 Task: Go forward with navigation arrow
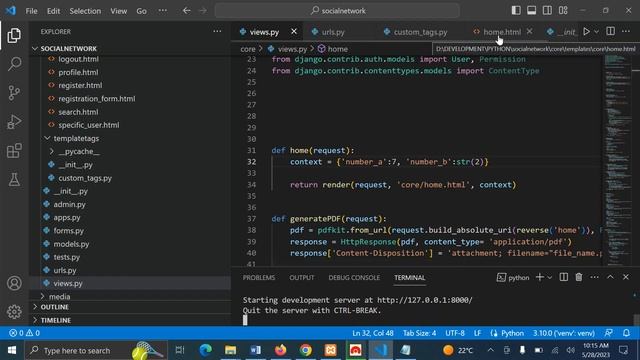pyautogui.click(x=203, y=11)
